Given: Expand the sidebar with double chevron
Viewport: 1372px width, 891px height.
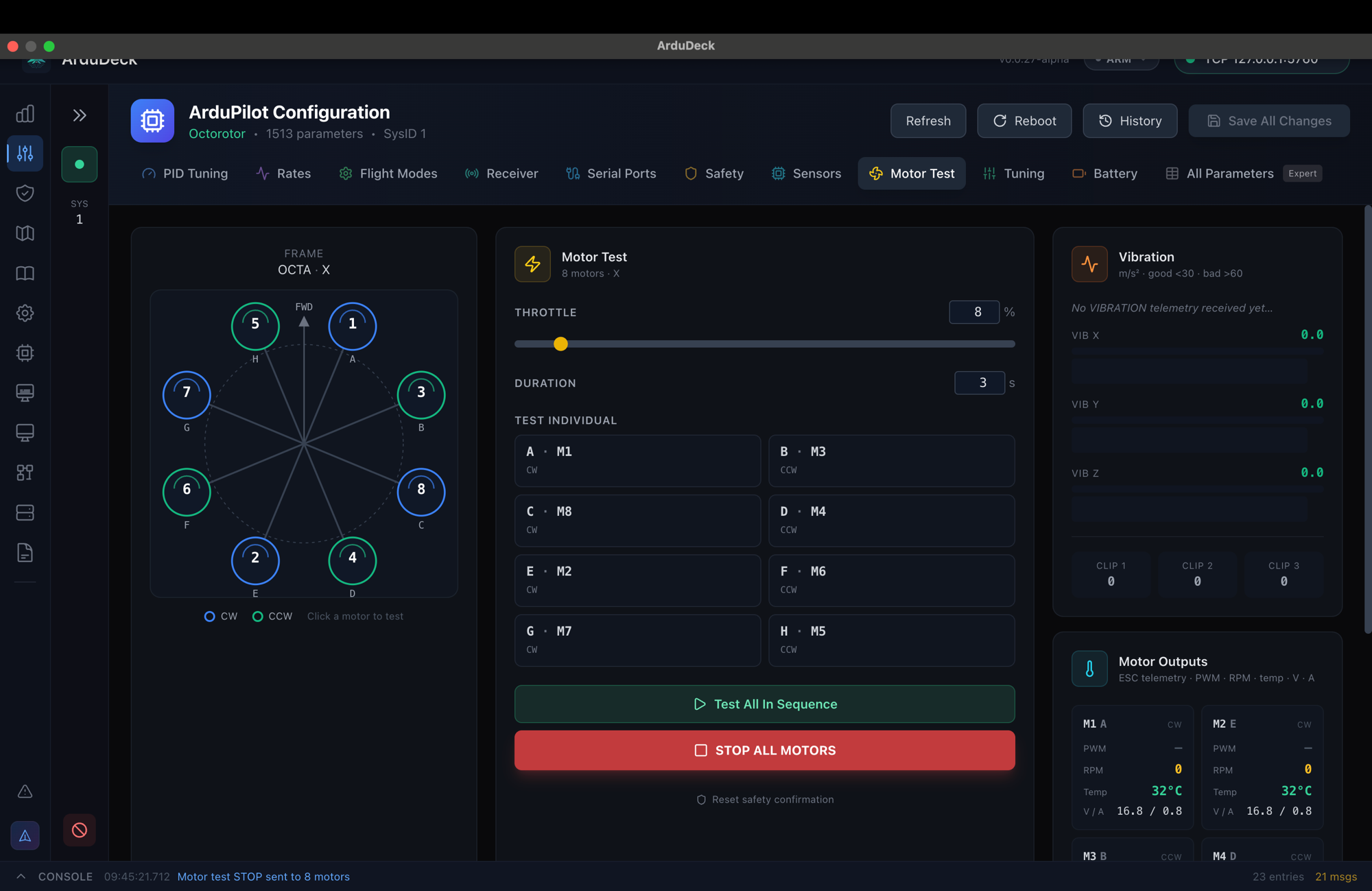Looking at the screenshot, I should pos(80,115).
